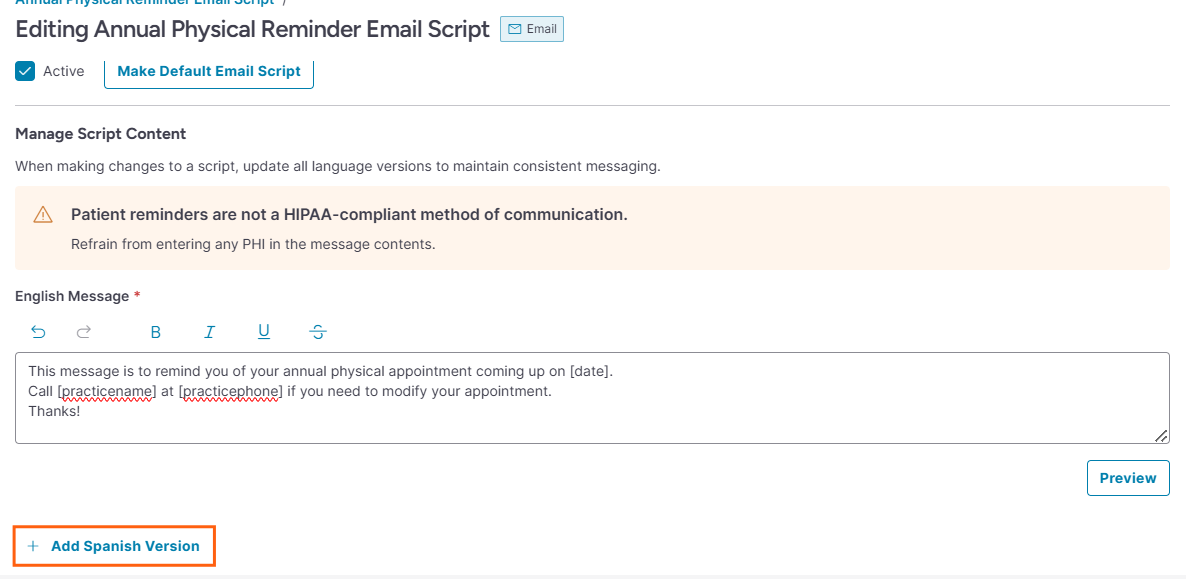The width and height of the screenshot is (1186, 579).
Task: Add Spanish Version of the script
Action: pyautogui.click(x=114, y=546)
